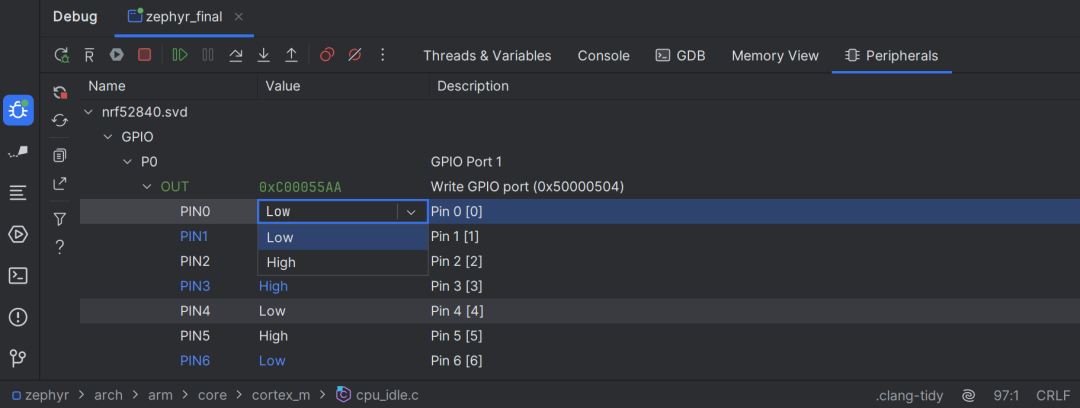Choose High in the PIN0 dropdown list

342,262
